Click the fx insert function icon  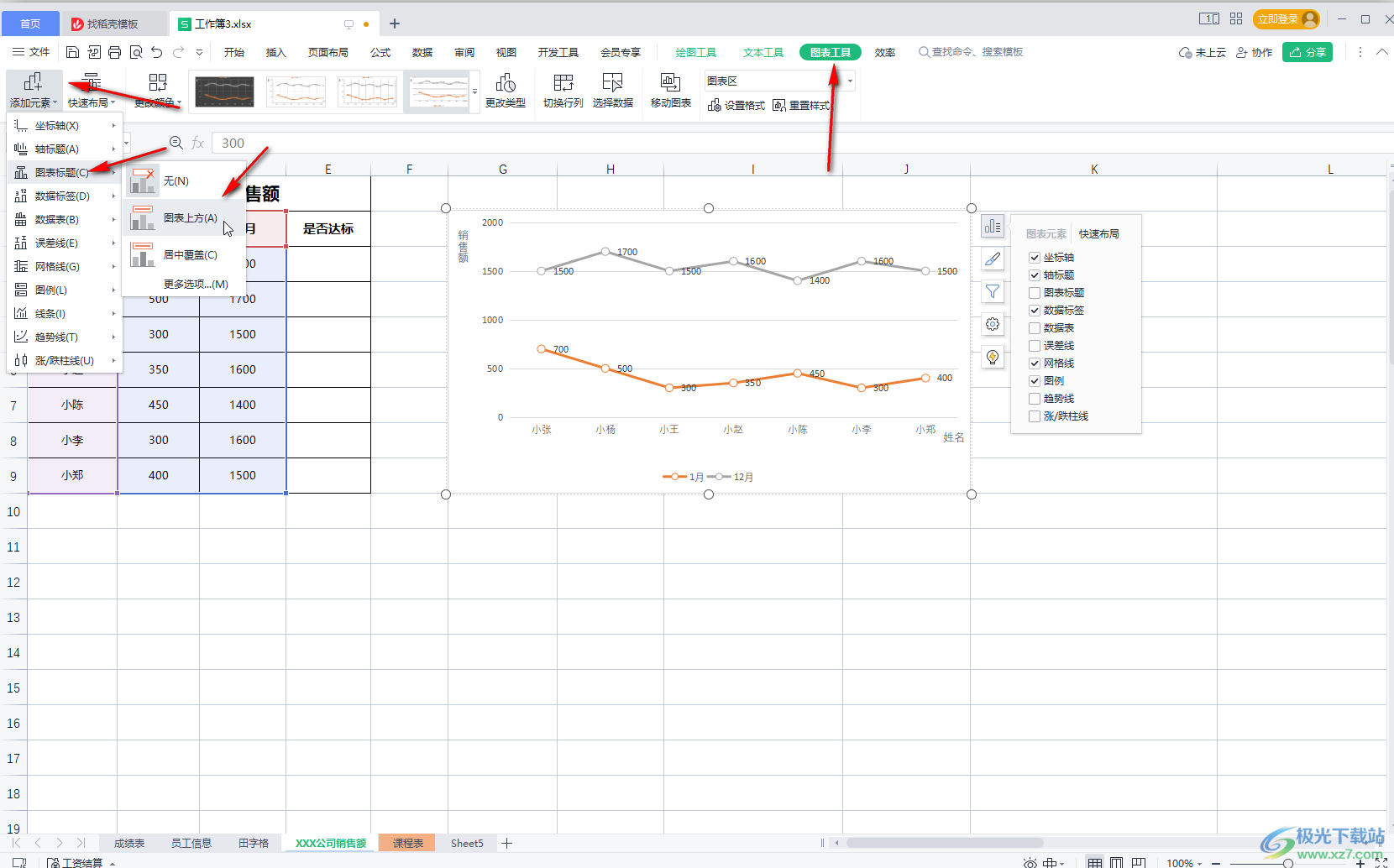[198, 143]
